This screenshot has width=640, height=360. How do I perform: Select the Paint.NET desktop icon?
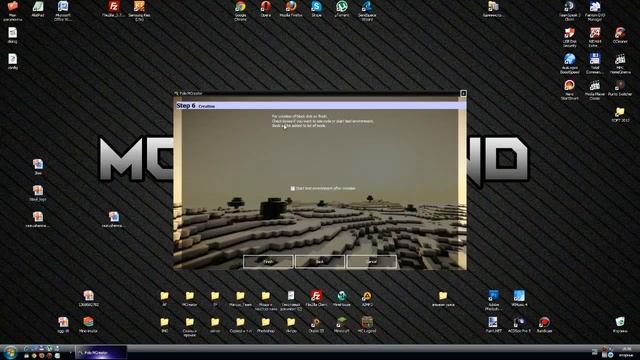[x=493, y=325]
